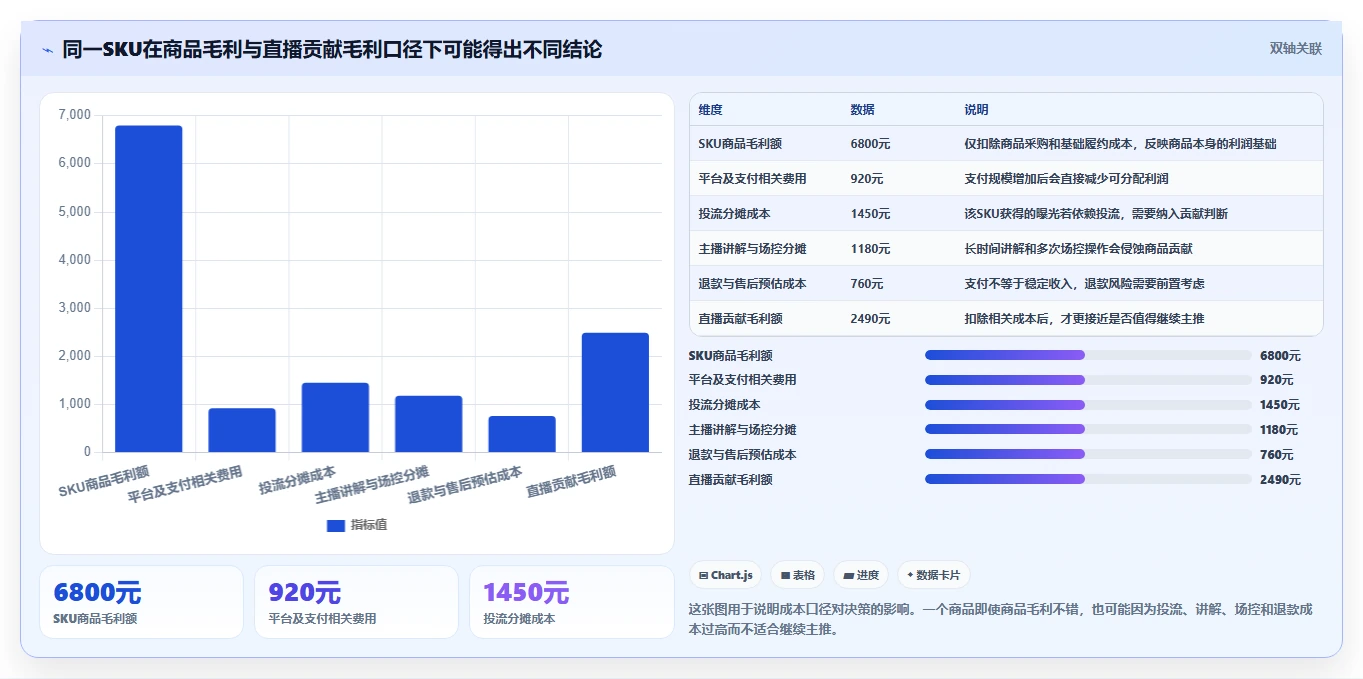
Task: Click description starting 支付不等于稳定收入
Action: tap(1084, 284)
